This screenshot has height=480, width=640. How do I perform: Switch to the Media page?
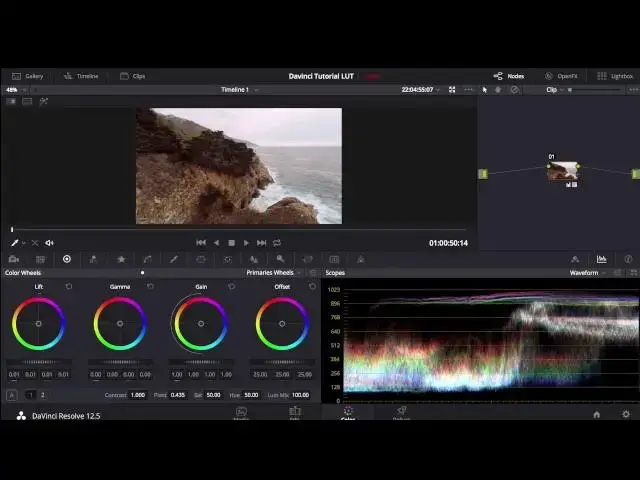pyautogui.click(x=241, y=413)
